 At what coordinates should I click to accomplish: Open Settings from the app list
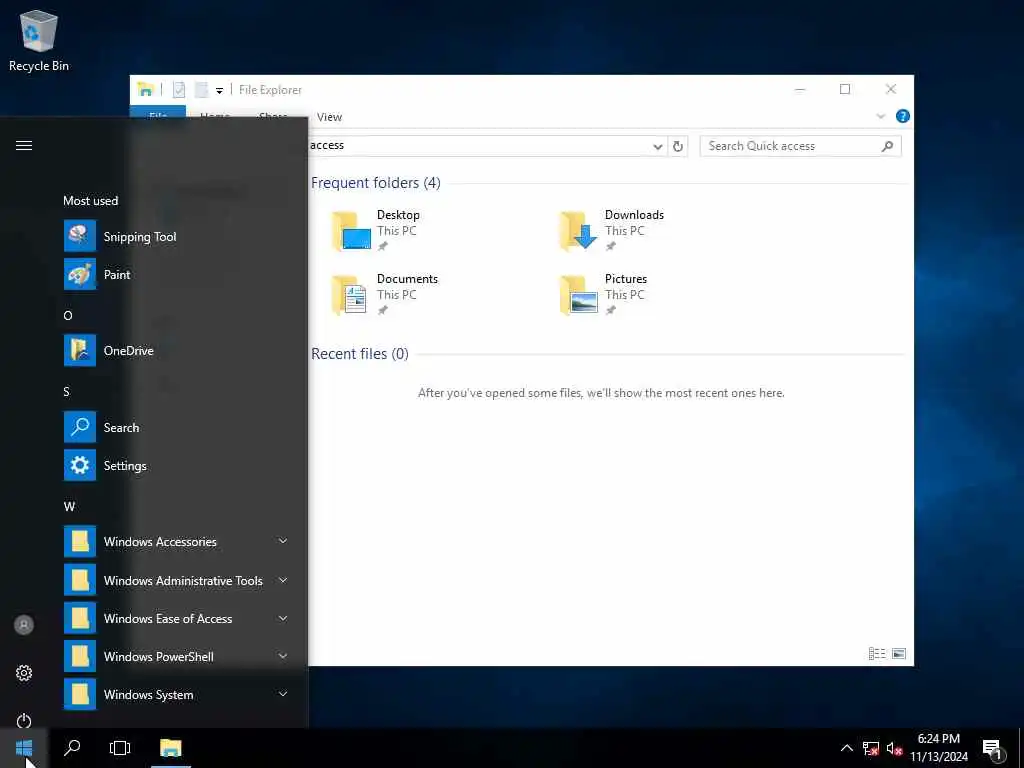click(x=176, y=466)
